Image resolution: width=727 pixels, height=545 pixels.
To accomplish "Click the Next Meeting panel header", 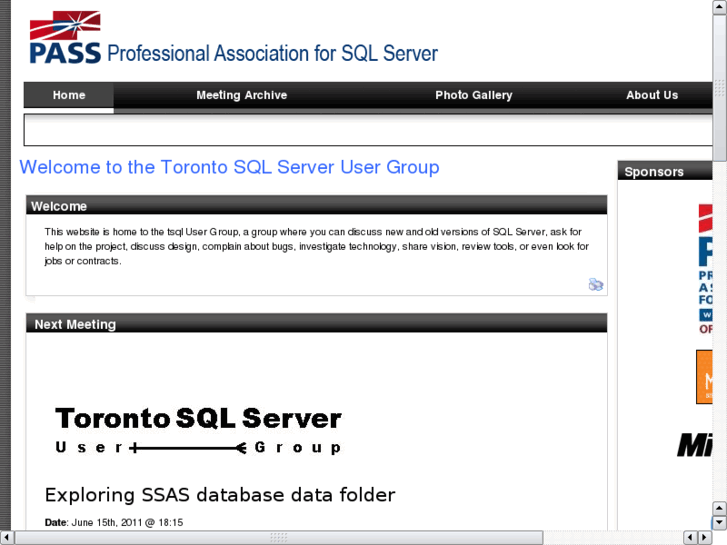I will coord(316,324).
